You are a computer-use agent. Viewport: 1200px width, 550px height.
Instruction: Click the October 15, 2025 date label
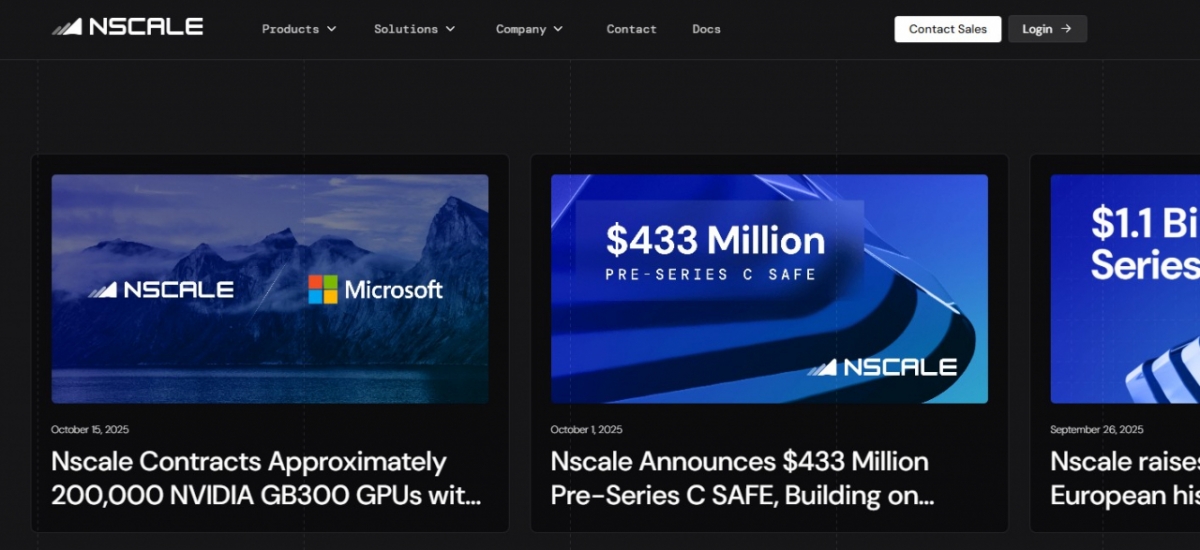90,430
